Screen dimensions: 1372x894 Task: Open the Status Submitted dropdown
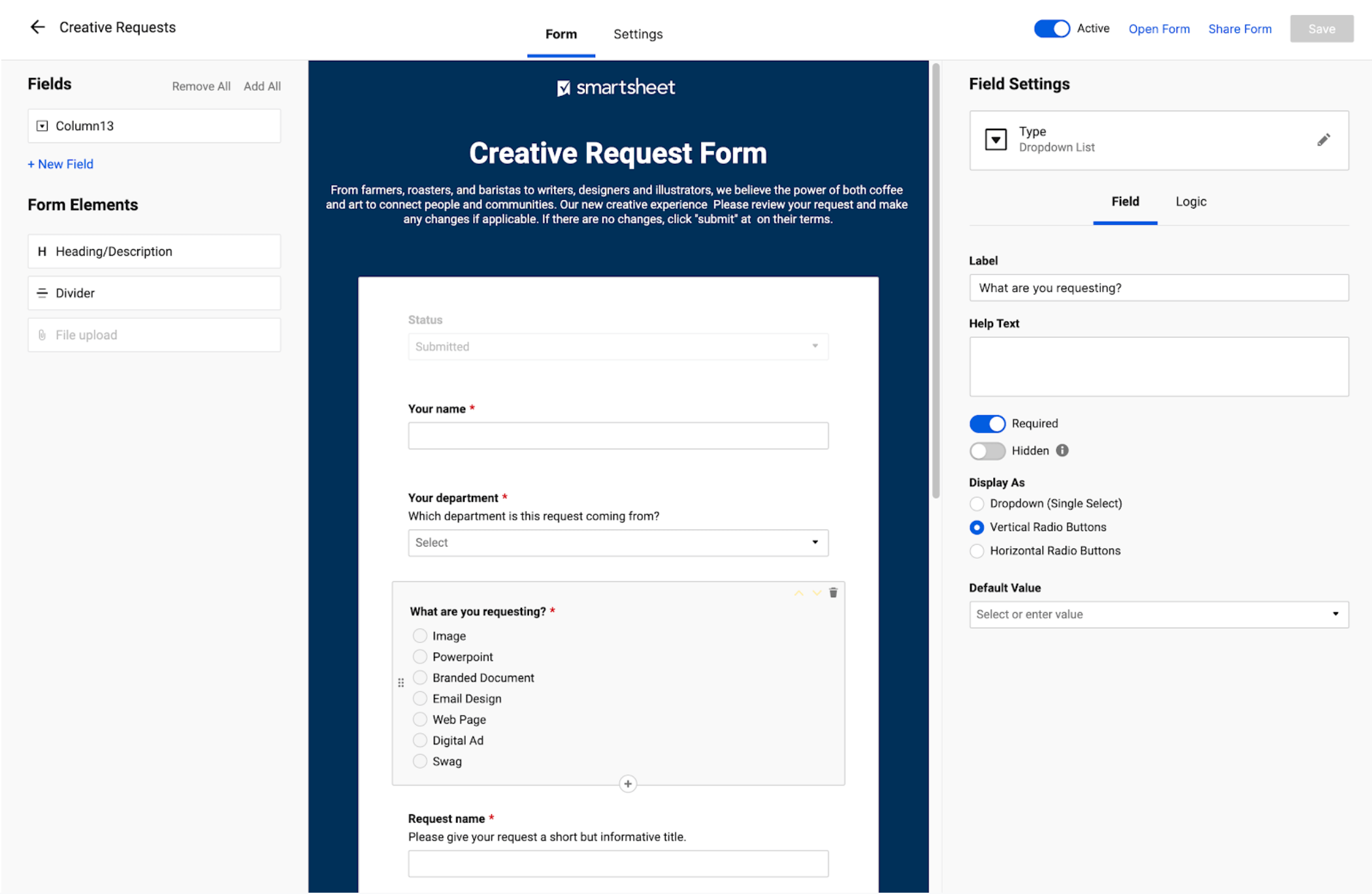(617, 346)
